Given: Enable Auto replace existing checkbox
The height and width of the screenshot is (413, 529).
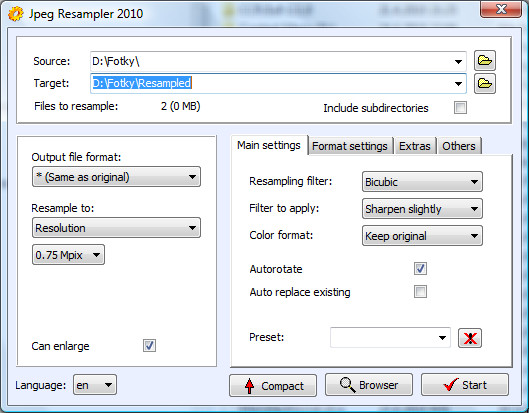Looking at the screenshot, I should pos(420,292).
